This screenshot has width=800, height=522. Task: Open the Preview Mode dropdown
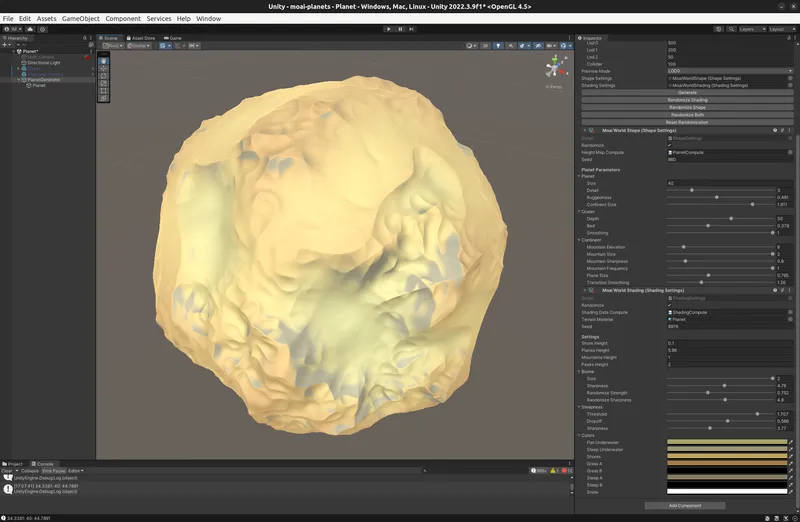pos(730,71)
